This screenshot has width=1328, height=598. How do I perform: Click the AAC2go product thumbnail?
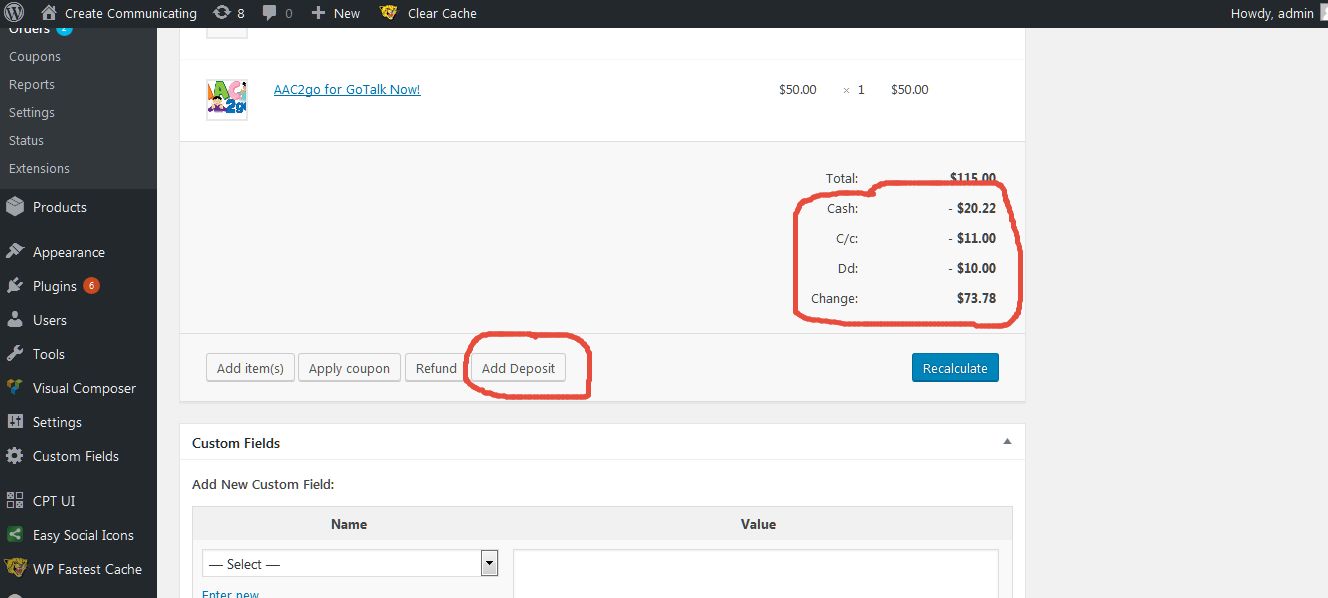[x=227, y=99]
